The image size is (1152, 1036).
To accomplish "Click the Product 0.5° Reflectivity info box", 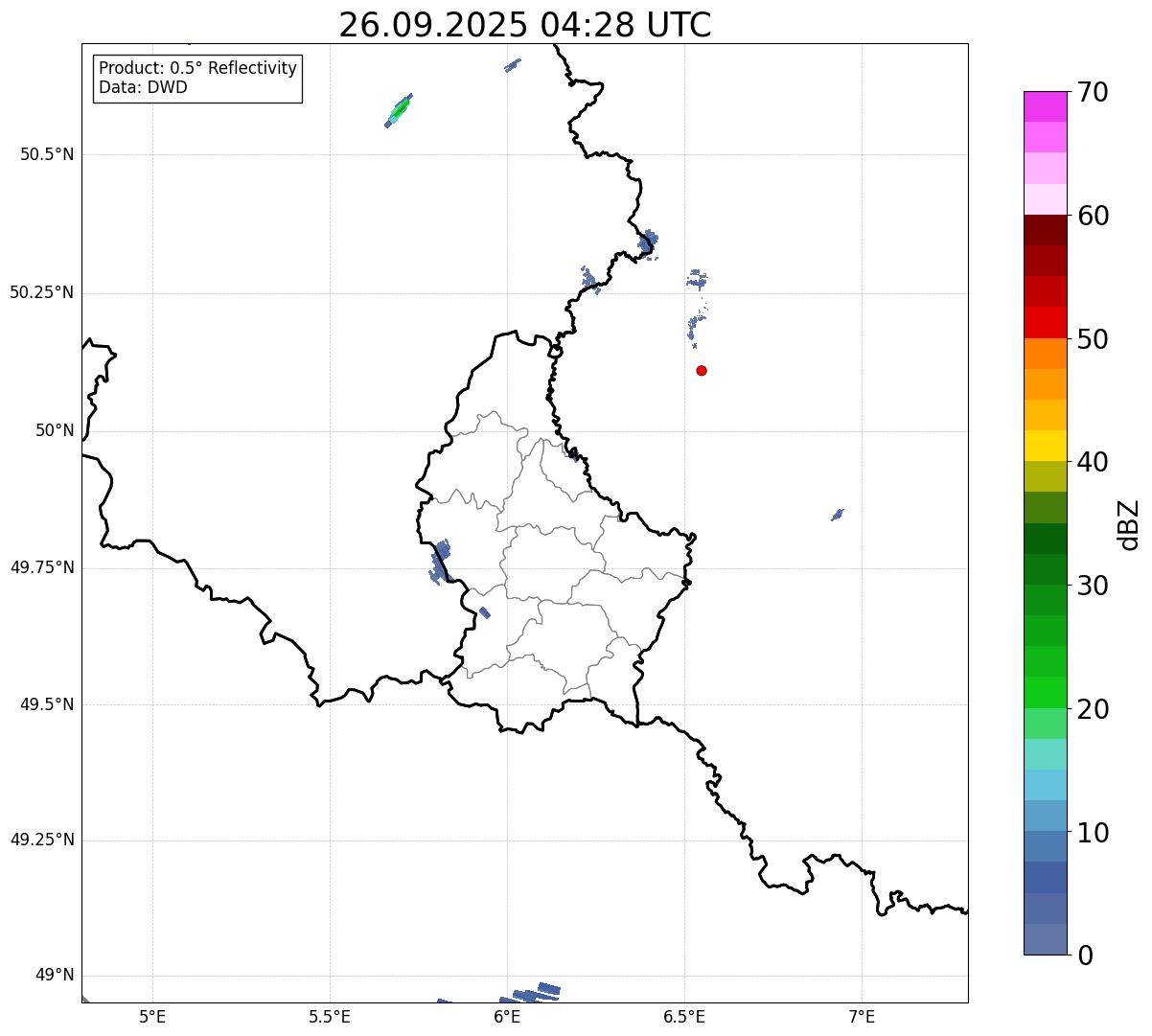I will [197, 79].
